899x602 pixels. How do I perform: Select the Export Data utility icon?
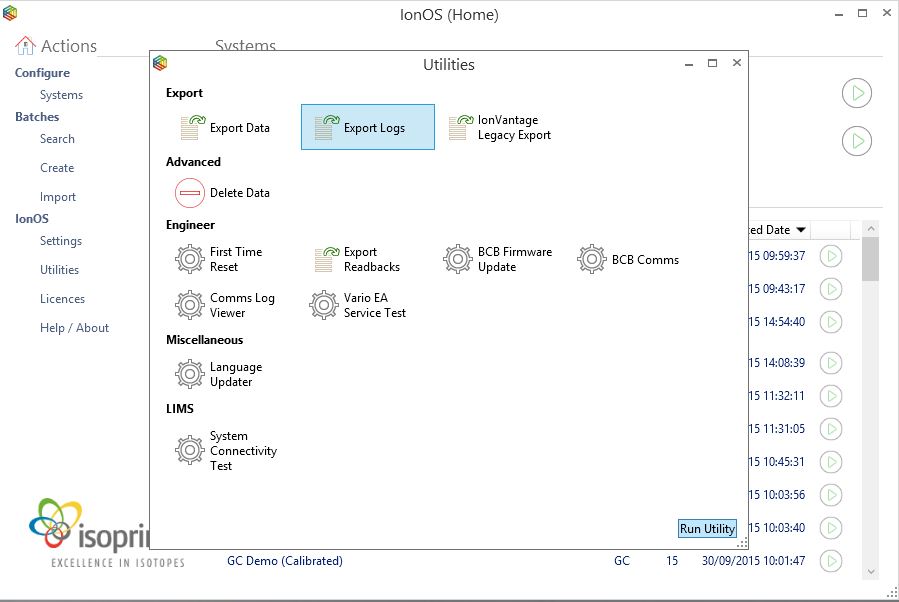tap(190, 128)
